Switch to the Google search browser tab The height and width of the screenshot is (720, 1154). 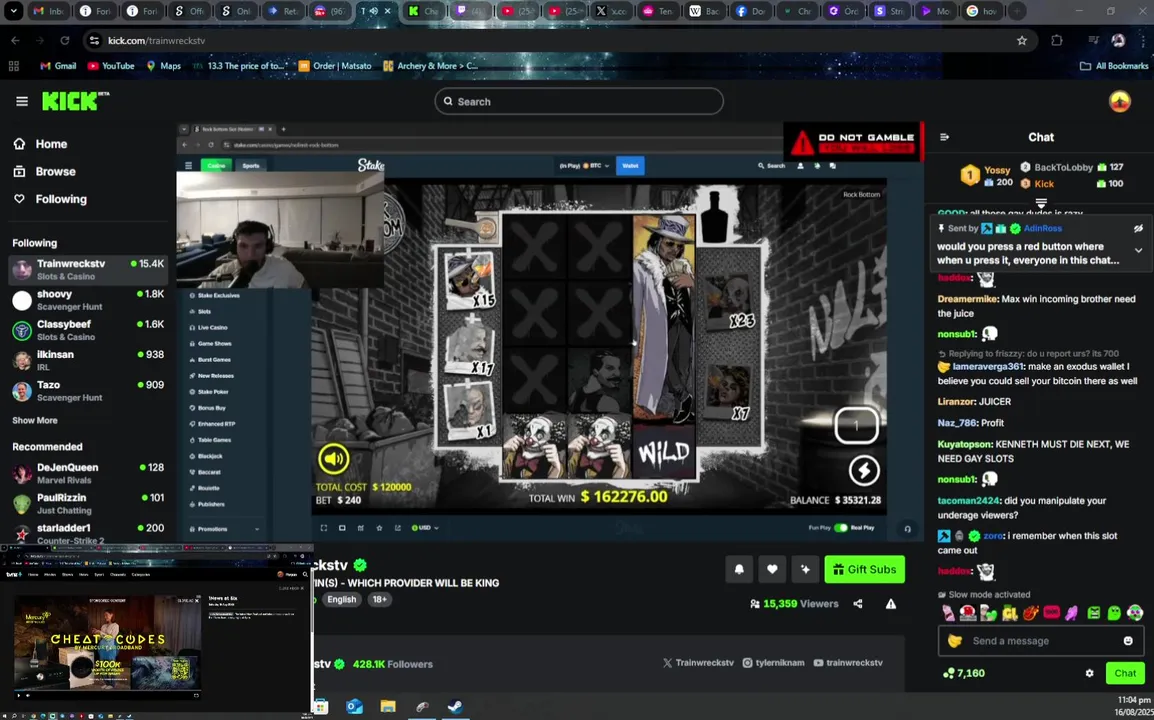coord(983,11)
